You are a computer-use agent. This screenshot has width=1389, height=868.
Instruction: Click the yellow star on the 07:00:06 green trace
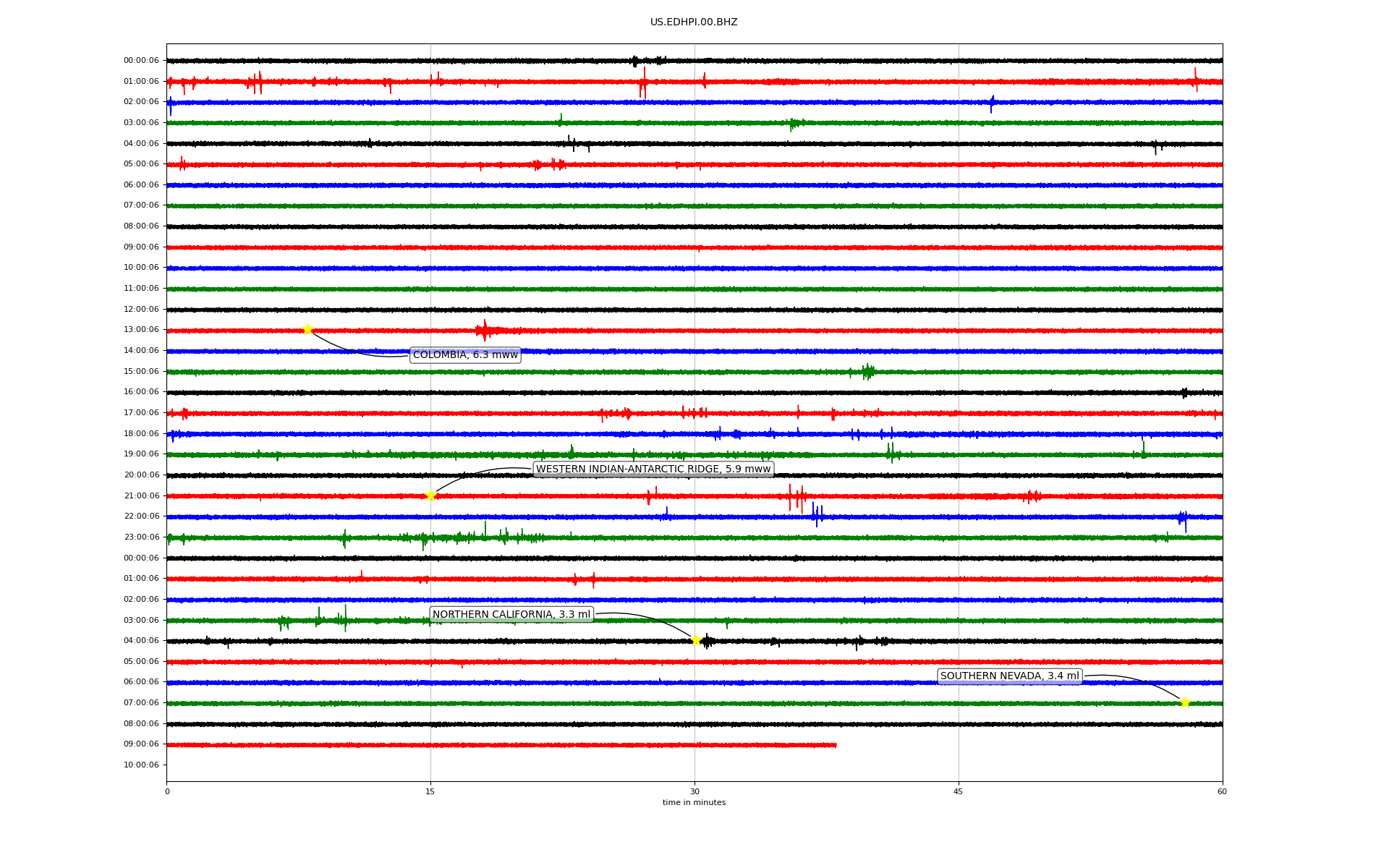click(x=1185, y=702)
